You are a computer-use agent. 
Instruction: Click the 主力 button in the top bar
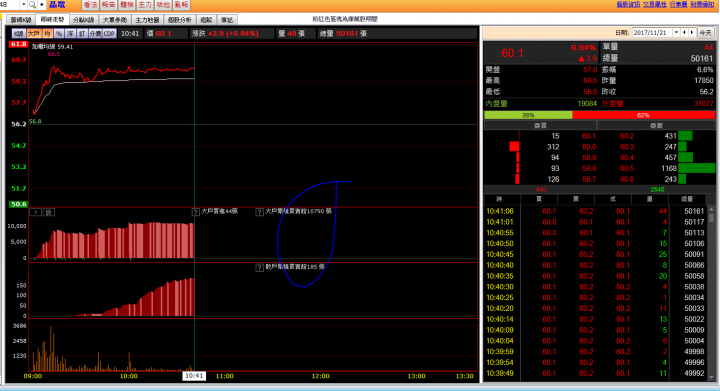pyautogui.click(x=145, y=5)
